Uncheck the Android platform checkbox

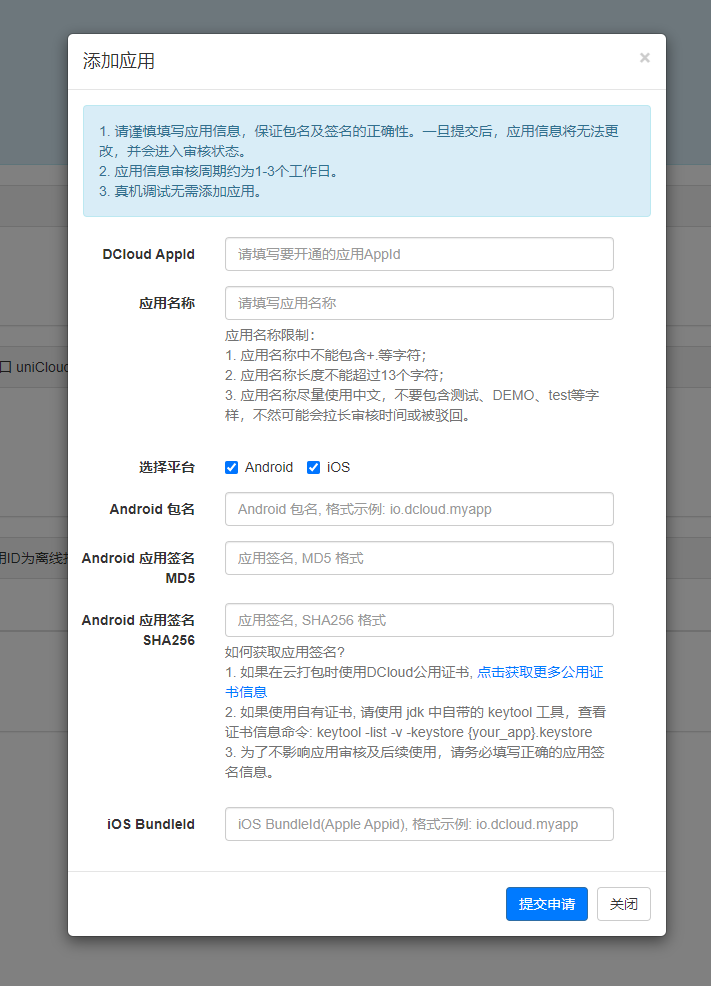pos(231,467)
